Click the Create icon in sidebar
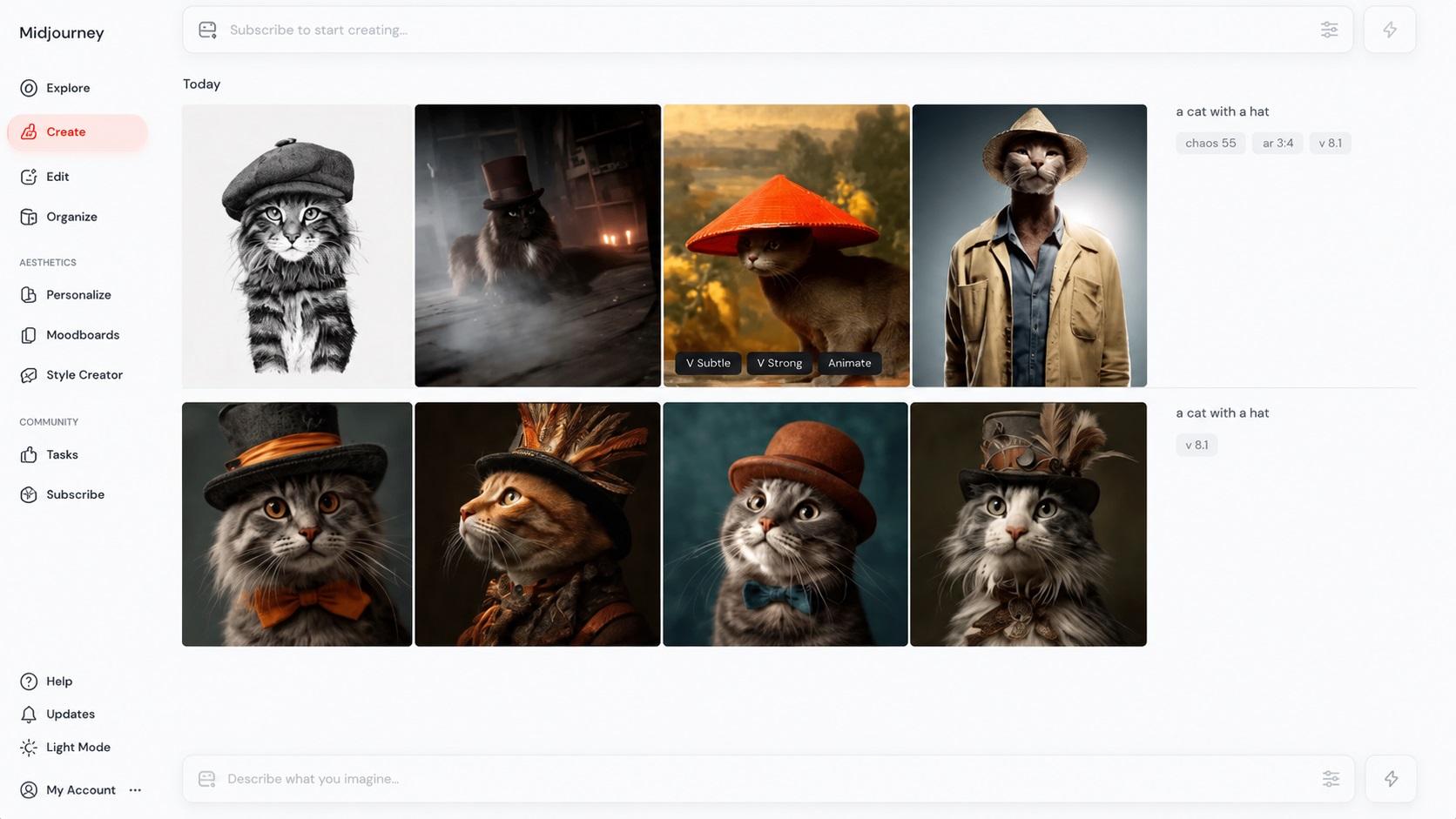 click(29, 131)
